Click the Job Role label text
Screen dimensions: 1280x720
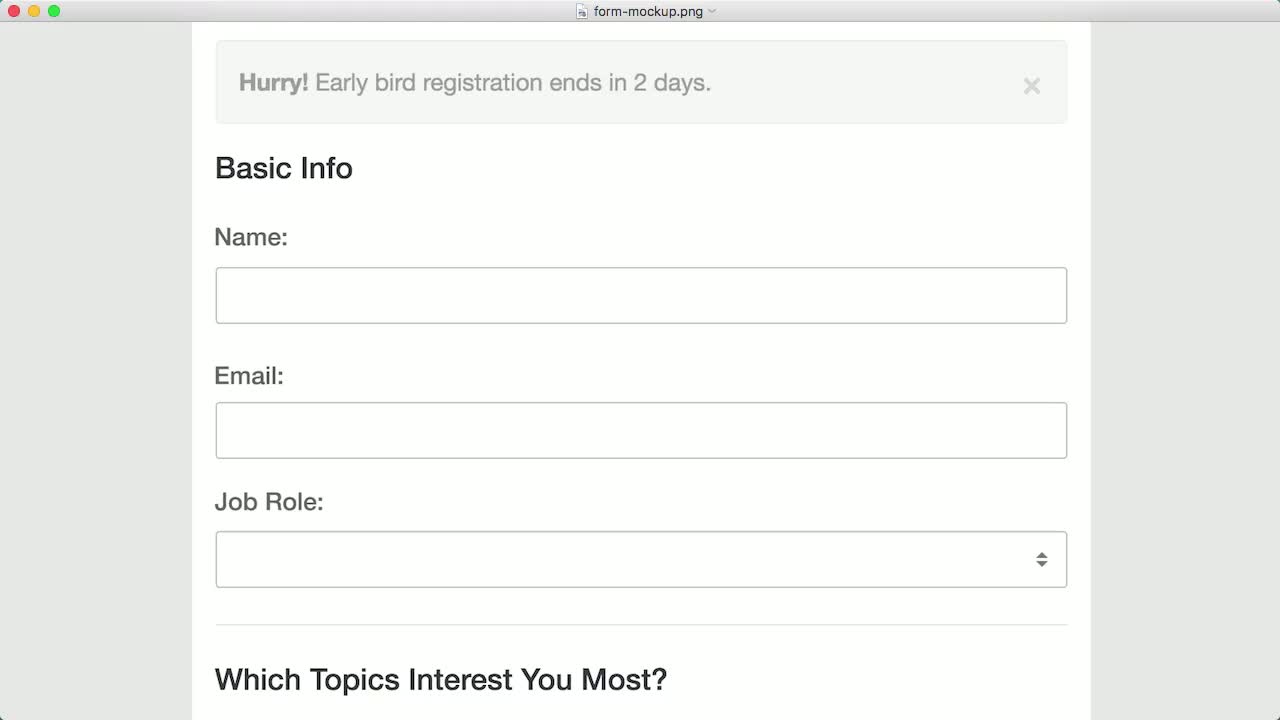tap(269, 502)
